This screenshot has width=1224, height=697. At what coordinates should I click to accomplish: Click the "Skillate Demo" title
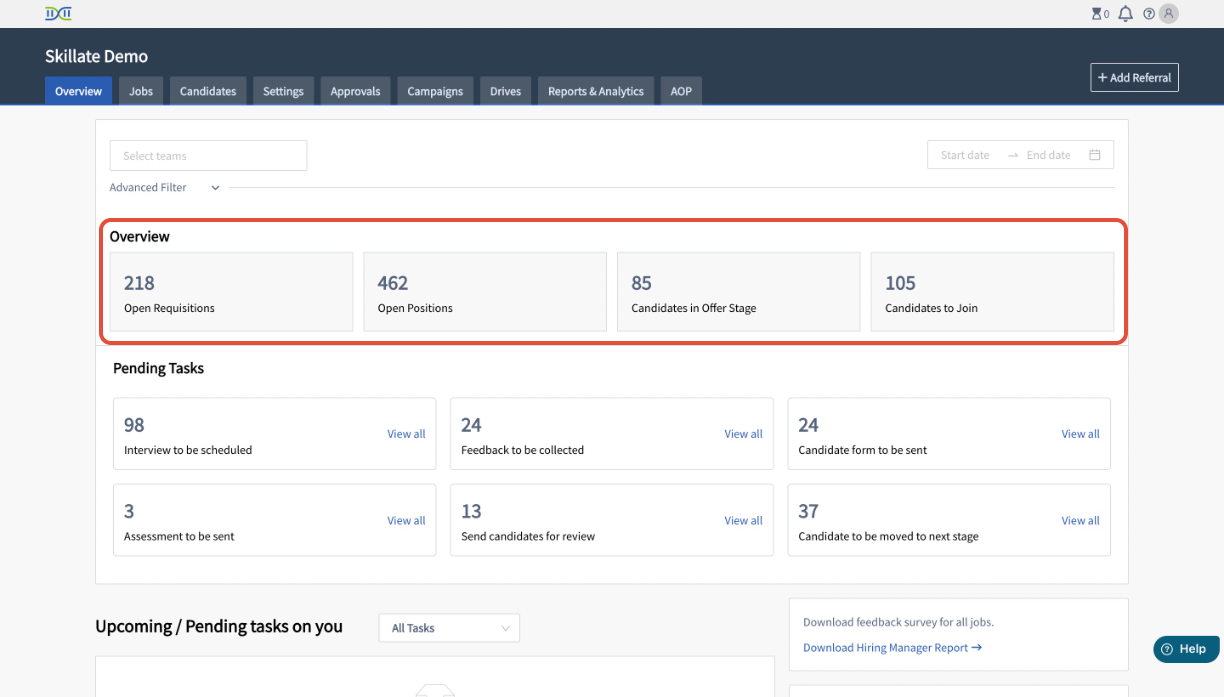point(96,56)
